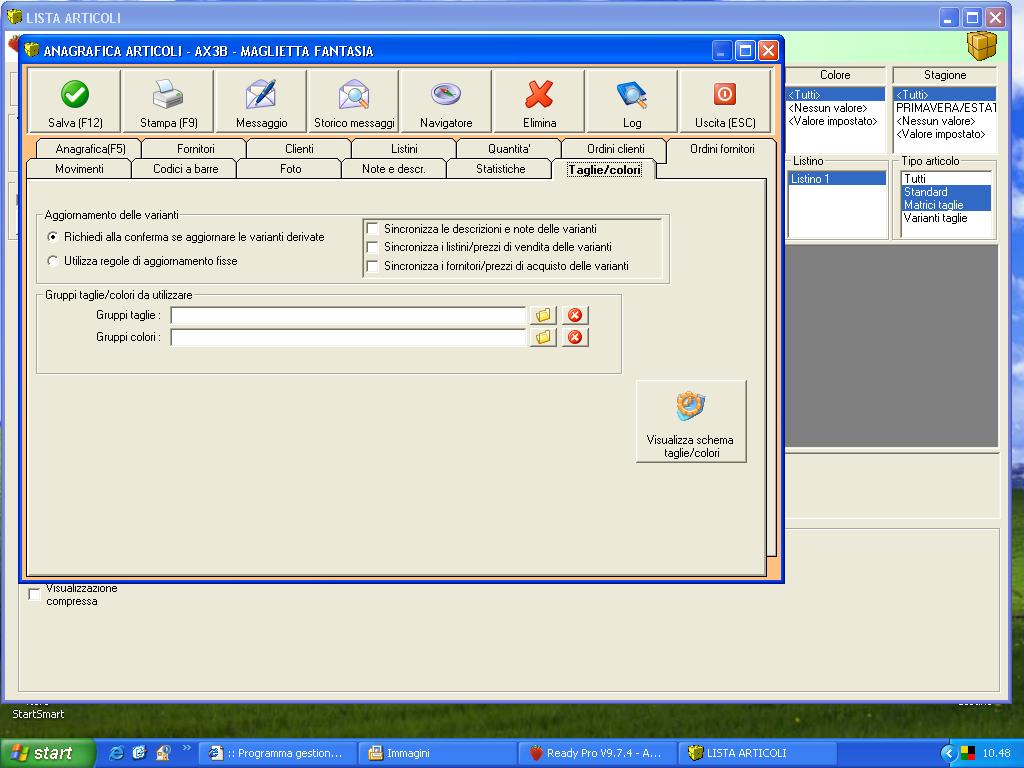
Task: Select Listino 1 in Listino list
Action: point(837,178)
